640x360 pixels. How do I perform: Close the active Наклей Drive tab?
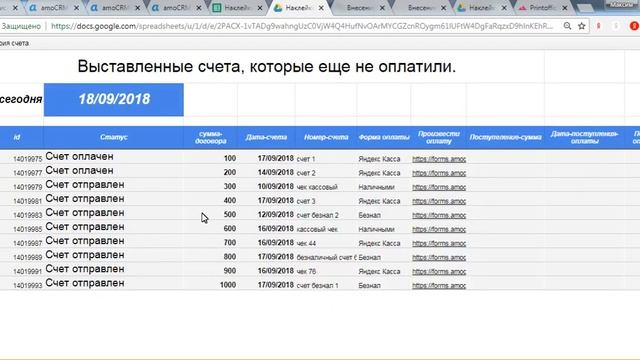321,8
